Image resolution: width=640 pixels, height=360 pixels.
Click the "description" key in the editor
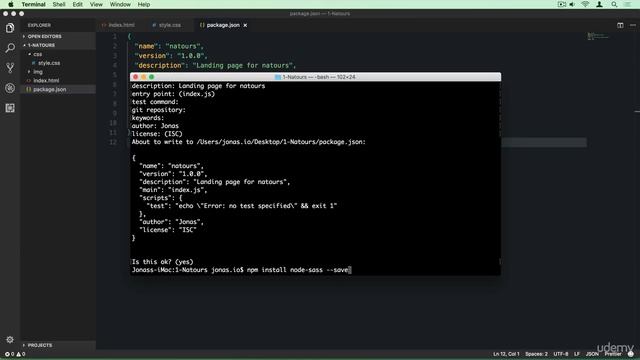pyautogui.click(x=159, y=65)
